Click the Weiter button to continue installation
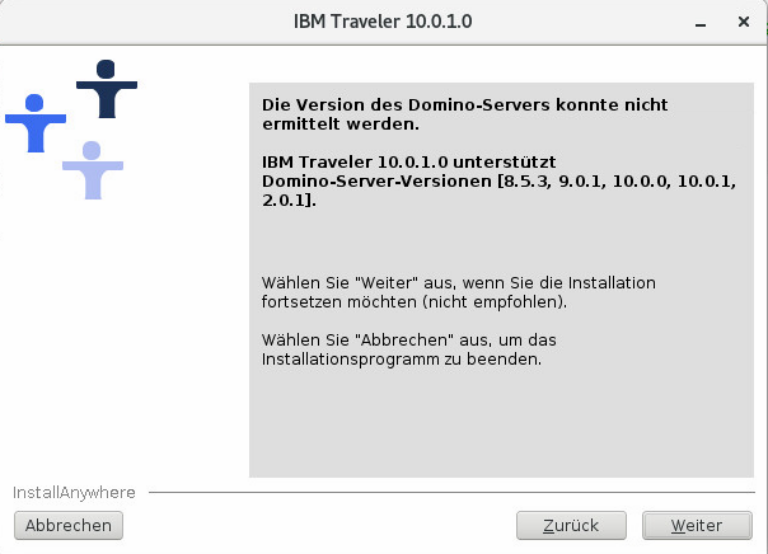 click(x=696, y=526)
